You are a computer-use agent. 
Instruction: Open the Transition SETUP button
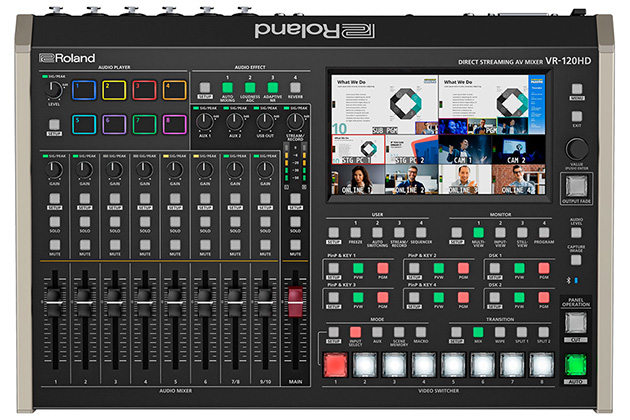456,331
